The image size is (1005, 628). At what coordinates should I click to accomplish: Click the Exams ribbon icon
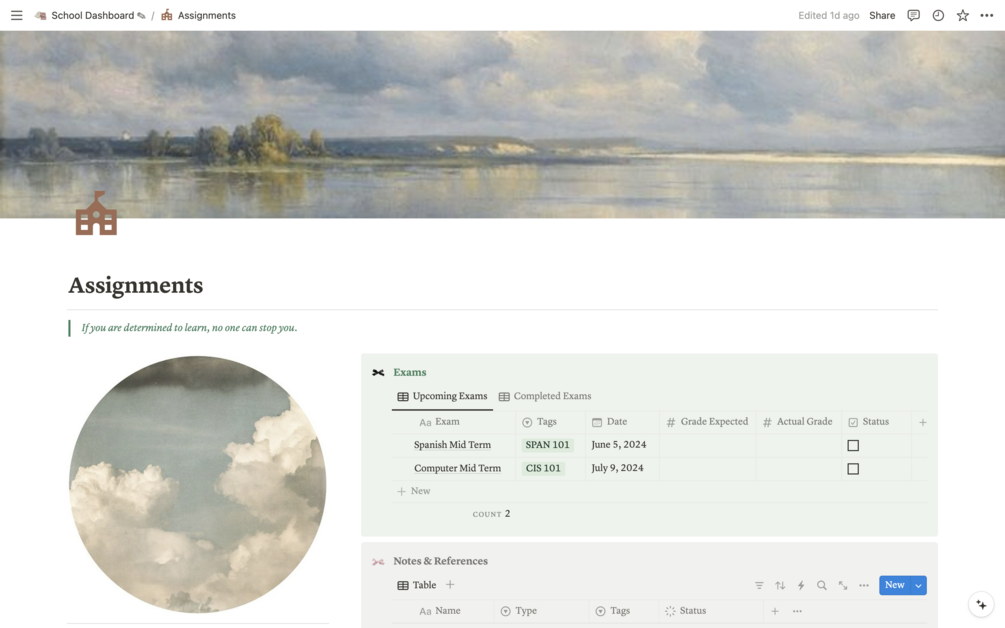tap(378, 372)
